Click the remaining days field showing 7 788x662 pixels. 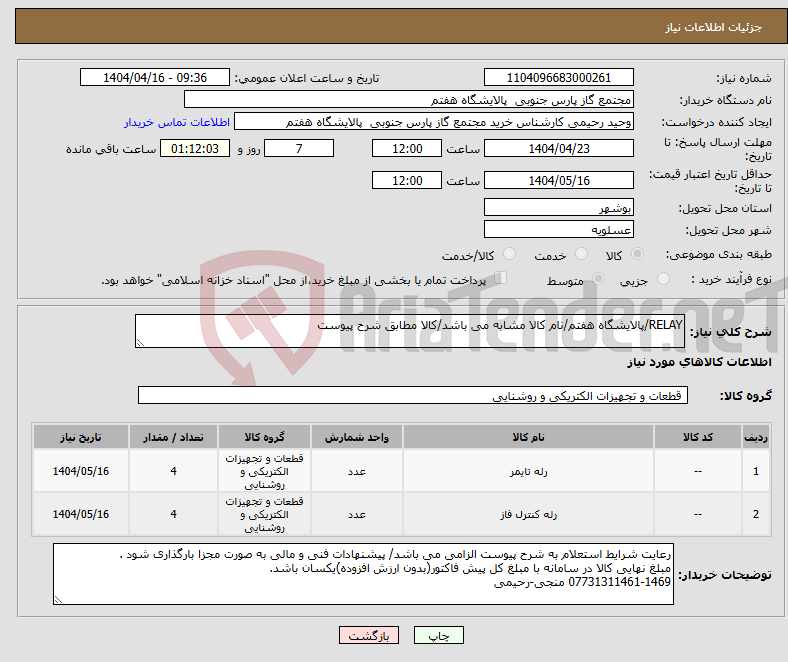(x=299, y=148)
